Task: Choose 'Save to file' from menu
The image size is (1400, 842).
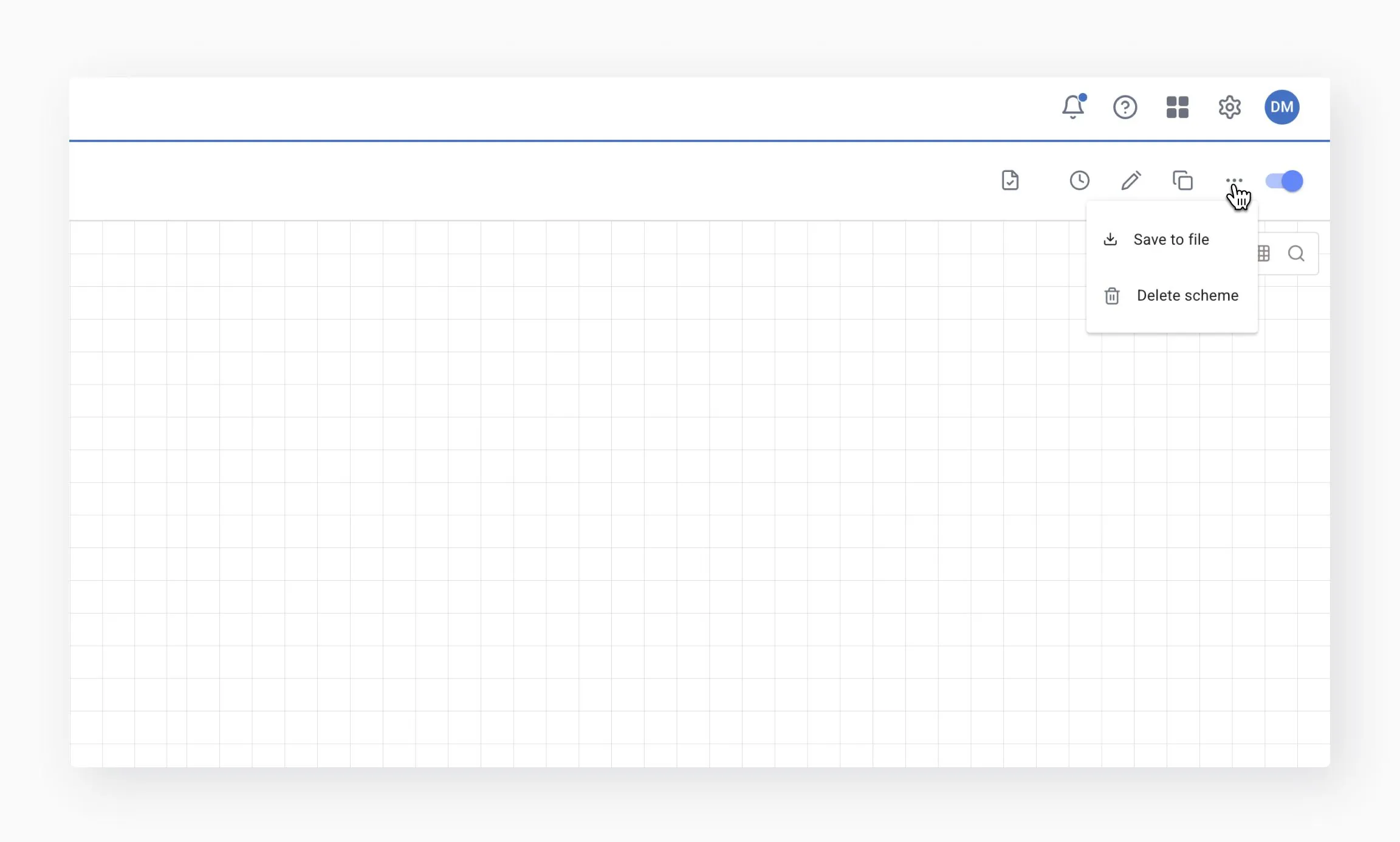Action: point(1171,239)
